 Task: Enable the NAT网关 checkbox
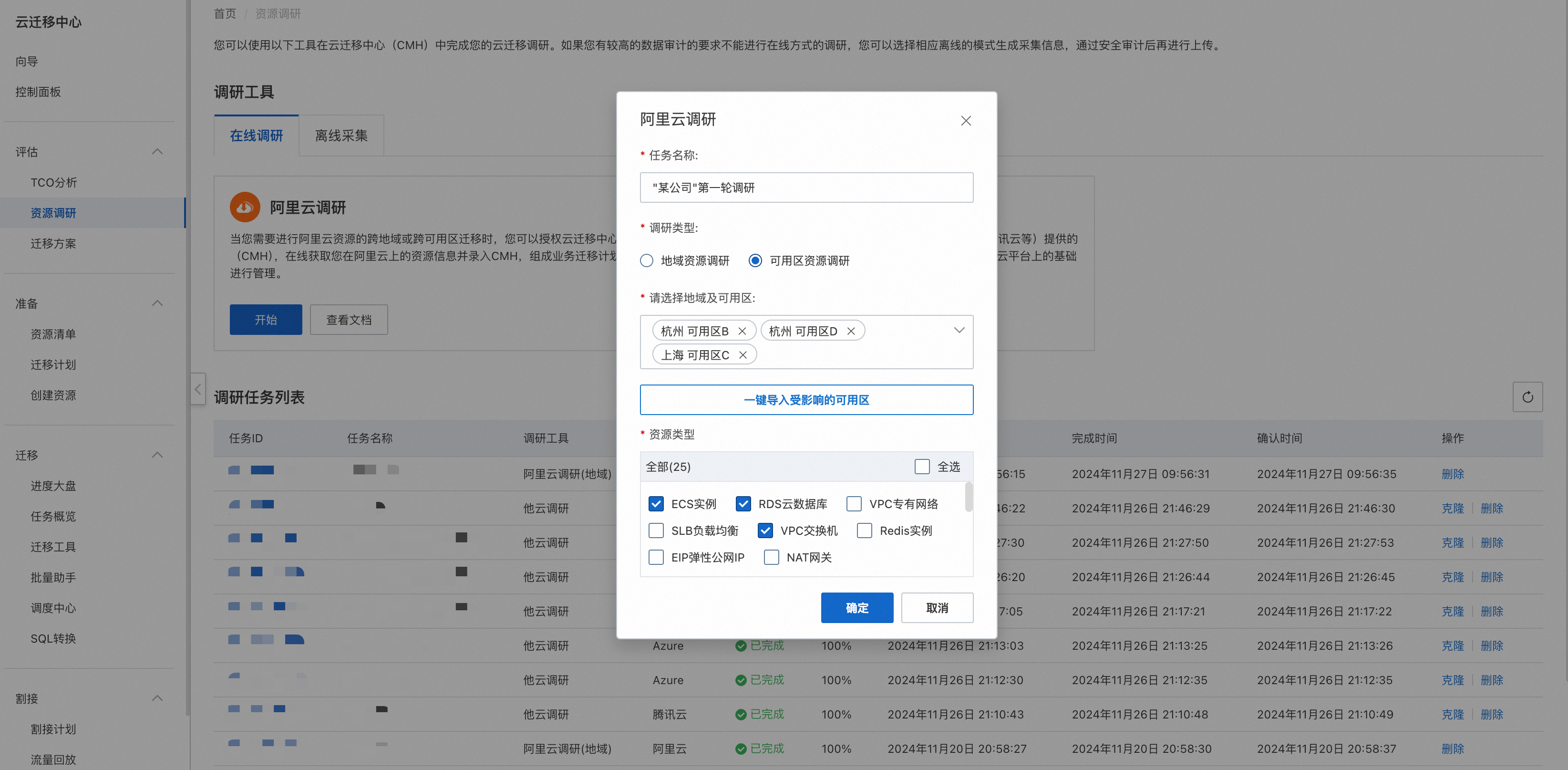coord(771,557)
